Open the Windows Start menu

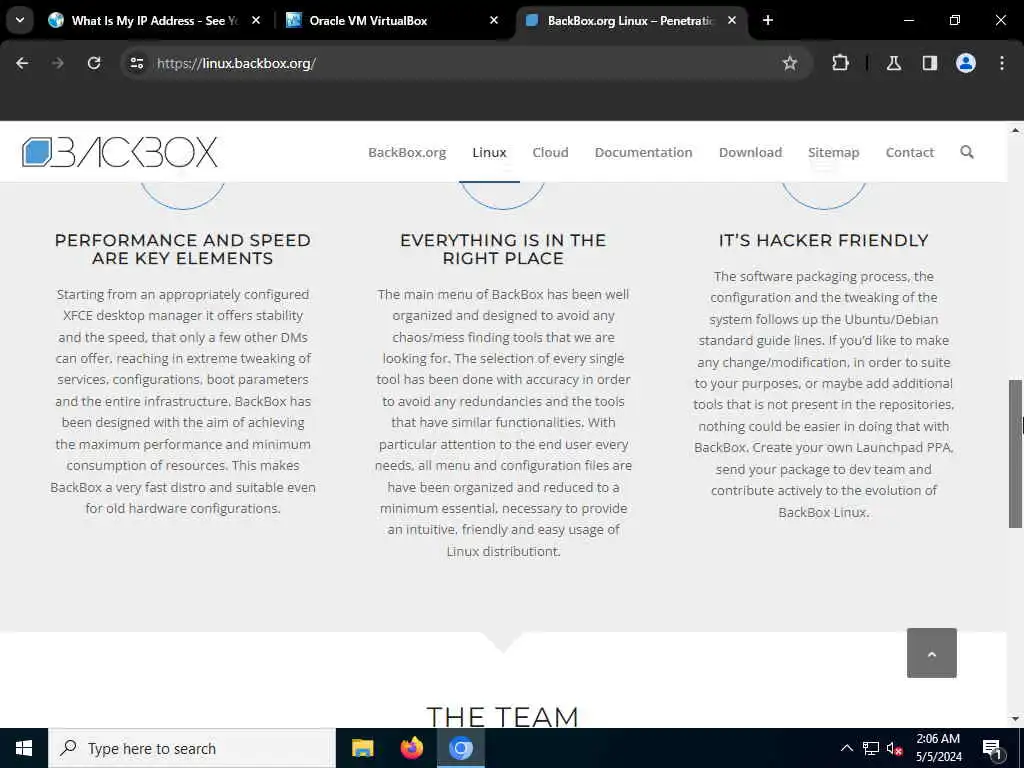tap(24, 748)
